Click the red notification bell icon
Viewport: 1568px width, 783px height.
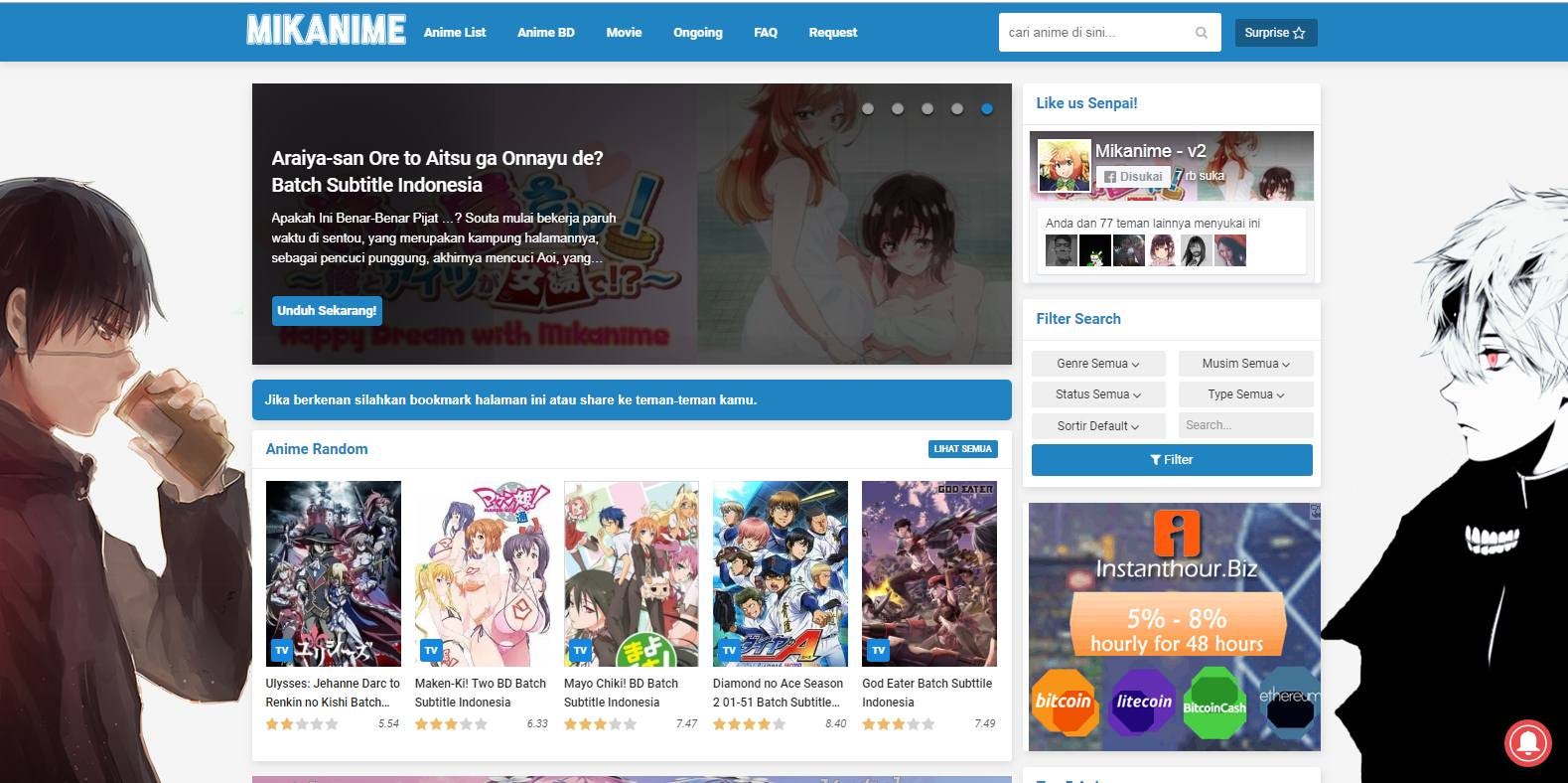click(1527, 742)
